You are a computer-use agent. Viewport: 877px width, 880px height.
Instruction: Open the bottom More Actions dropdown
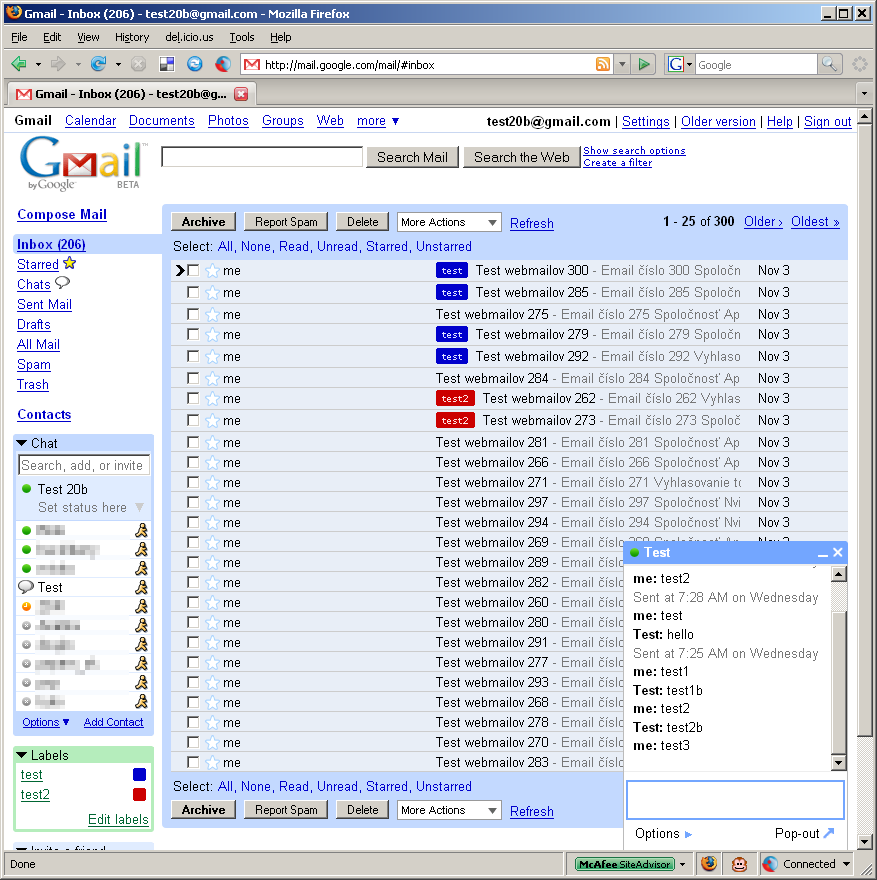tap(449, 810)
